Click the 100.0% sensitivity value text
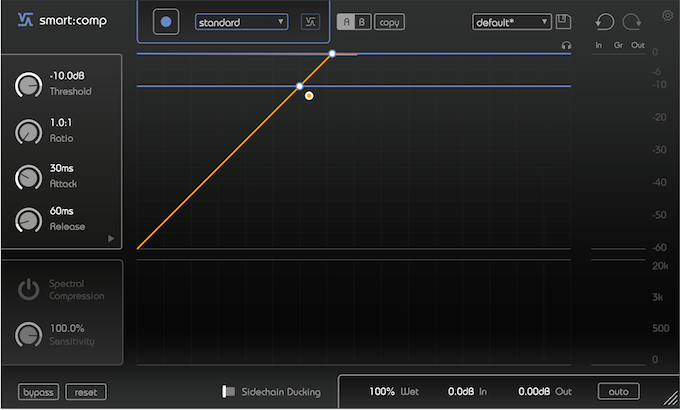 [67, 328]
